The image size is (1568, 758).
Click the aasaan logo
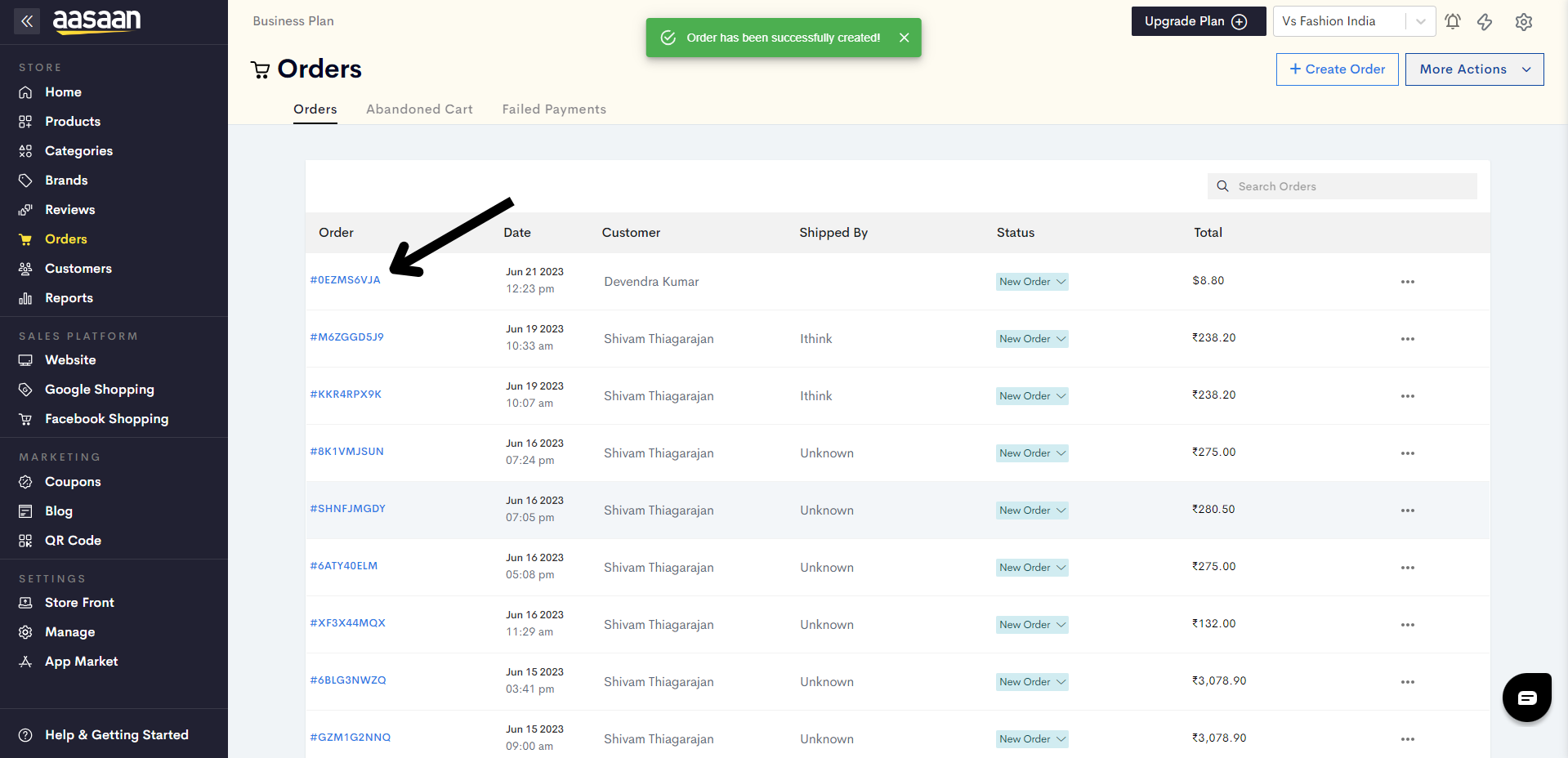97,21
